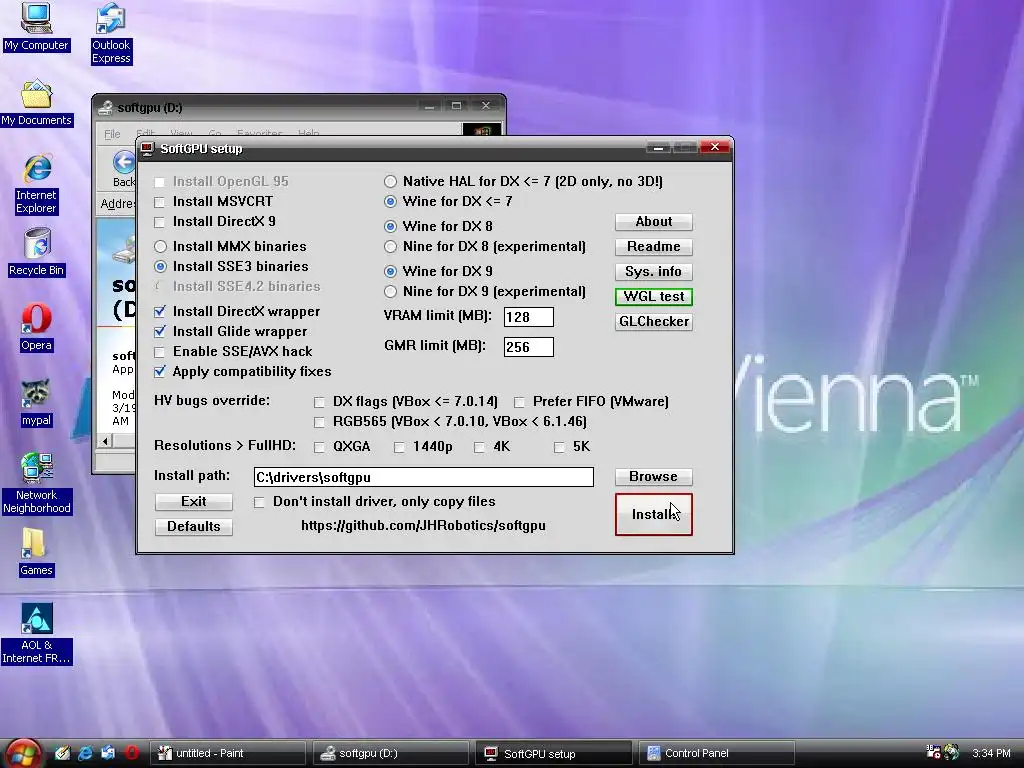Click the Opera quick launch icon

tap(132, 753)
